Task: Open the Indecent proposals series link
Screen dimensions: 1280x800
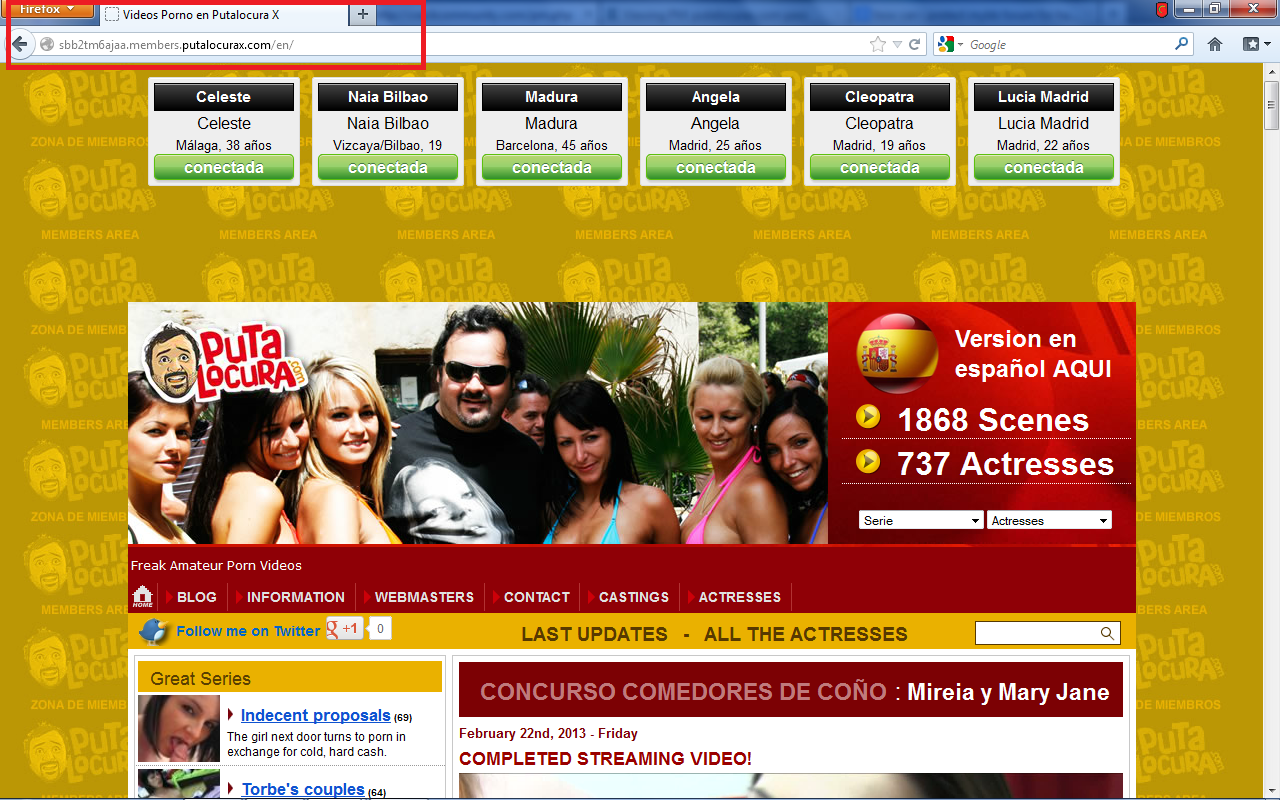Action: 316,715
